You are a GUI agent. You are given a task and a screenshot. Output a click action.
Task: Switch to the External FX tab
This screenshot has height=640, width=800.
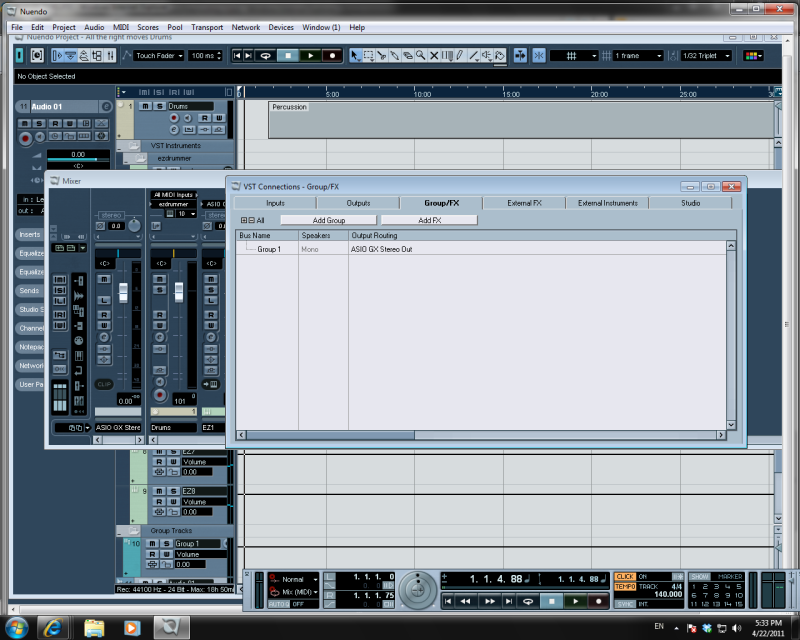click(x=524, y=203)
